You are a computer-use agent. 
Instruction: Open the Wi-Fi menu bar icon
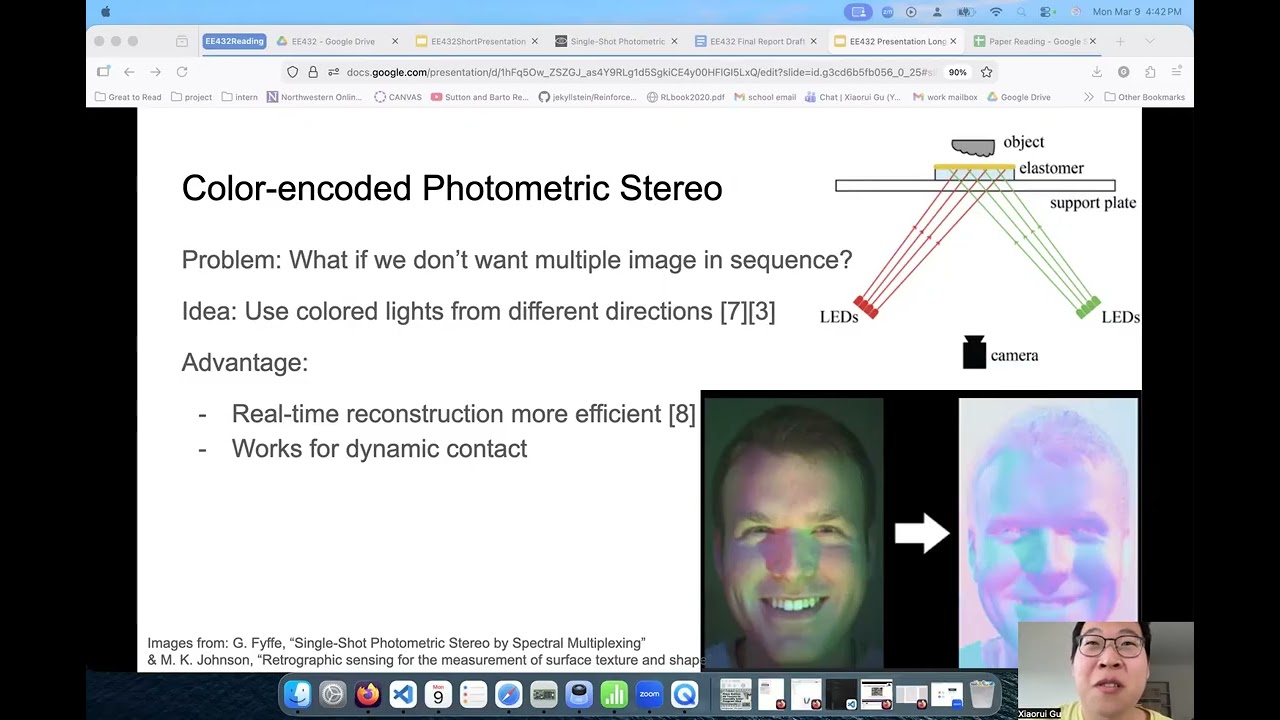(996, 12)
